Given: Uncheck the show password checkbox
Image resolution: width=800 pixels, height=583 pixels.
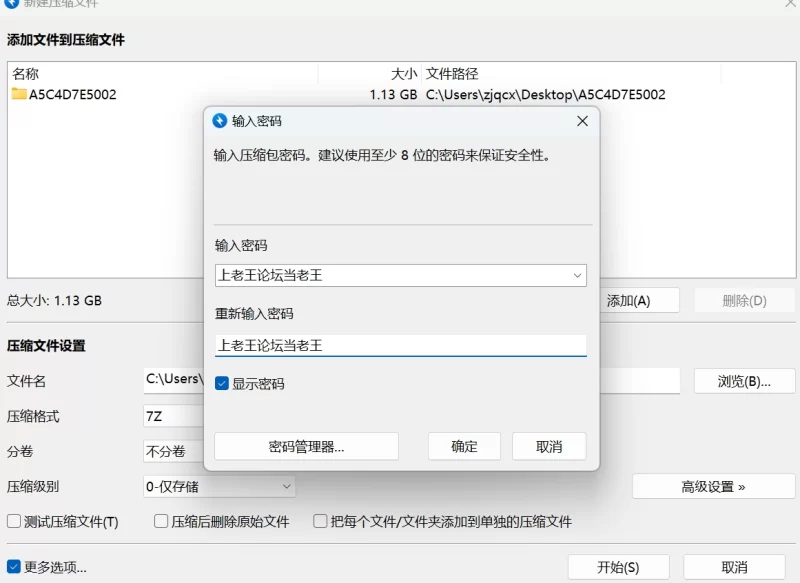Looking at the screenshot, I should pos(222,383).
